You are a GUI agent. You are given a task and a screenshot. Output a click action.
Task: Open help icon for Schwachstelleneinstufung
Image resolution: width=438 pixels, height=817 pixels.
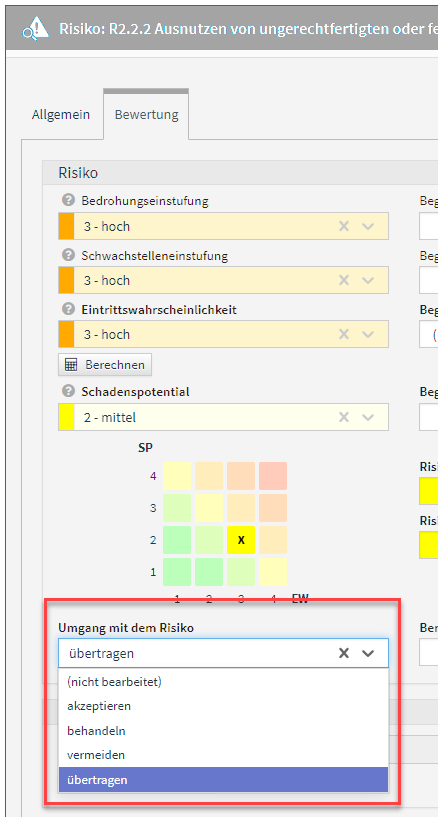point(68,255)
